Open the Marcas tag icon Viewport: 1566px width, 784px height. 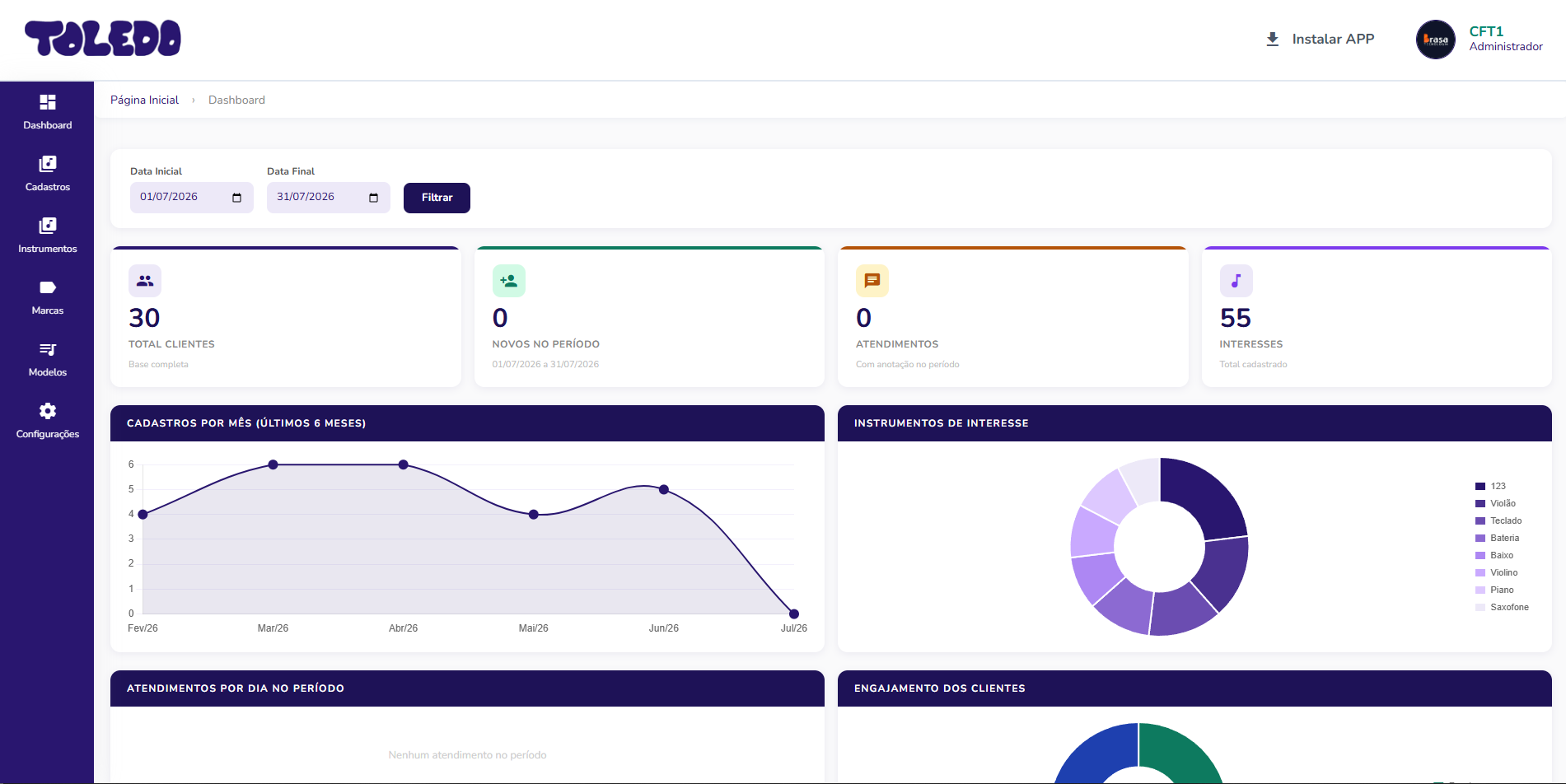pos(48,287)
